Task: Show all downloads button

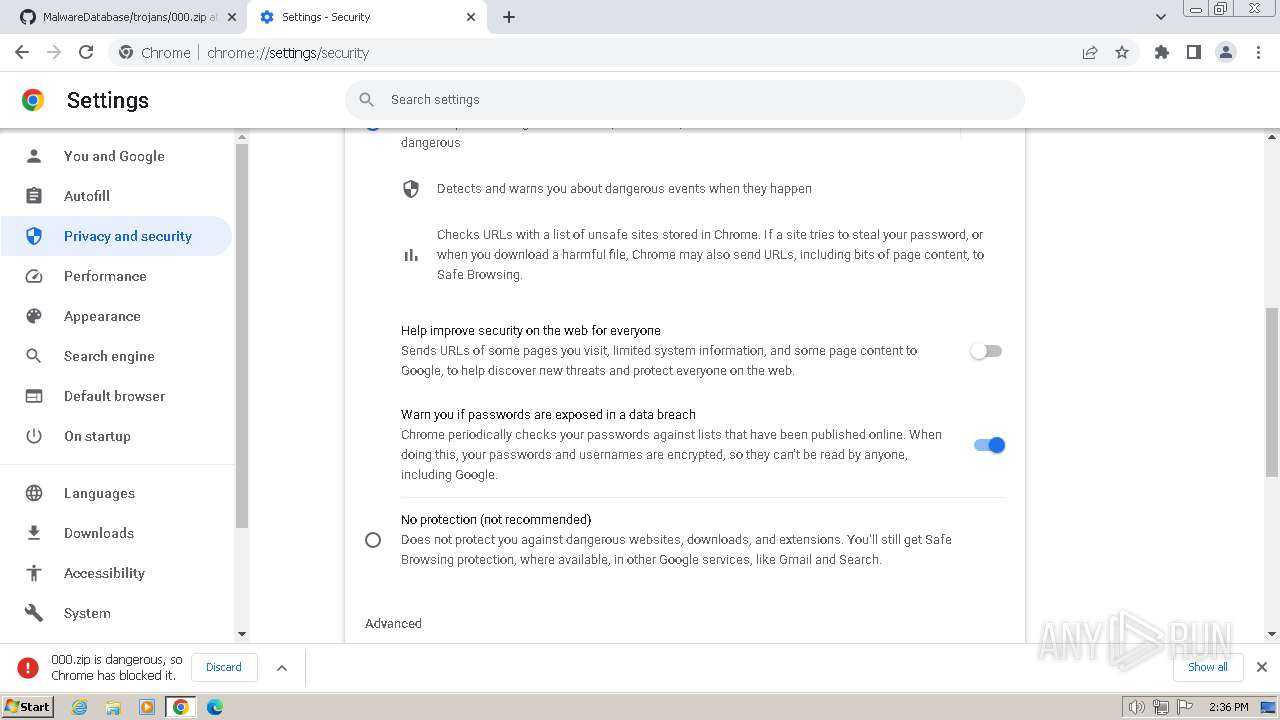Action: [x=1207, y=667]
